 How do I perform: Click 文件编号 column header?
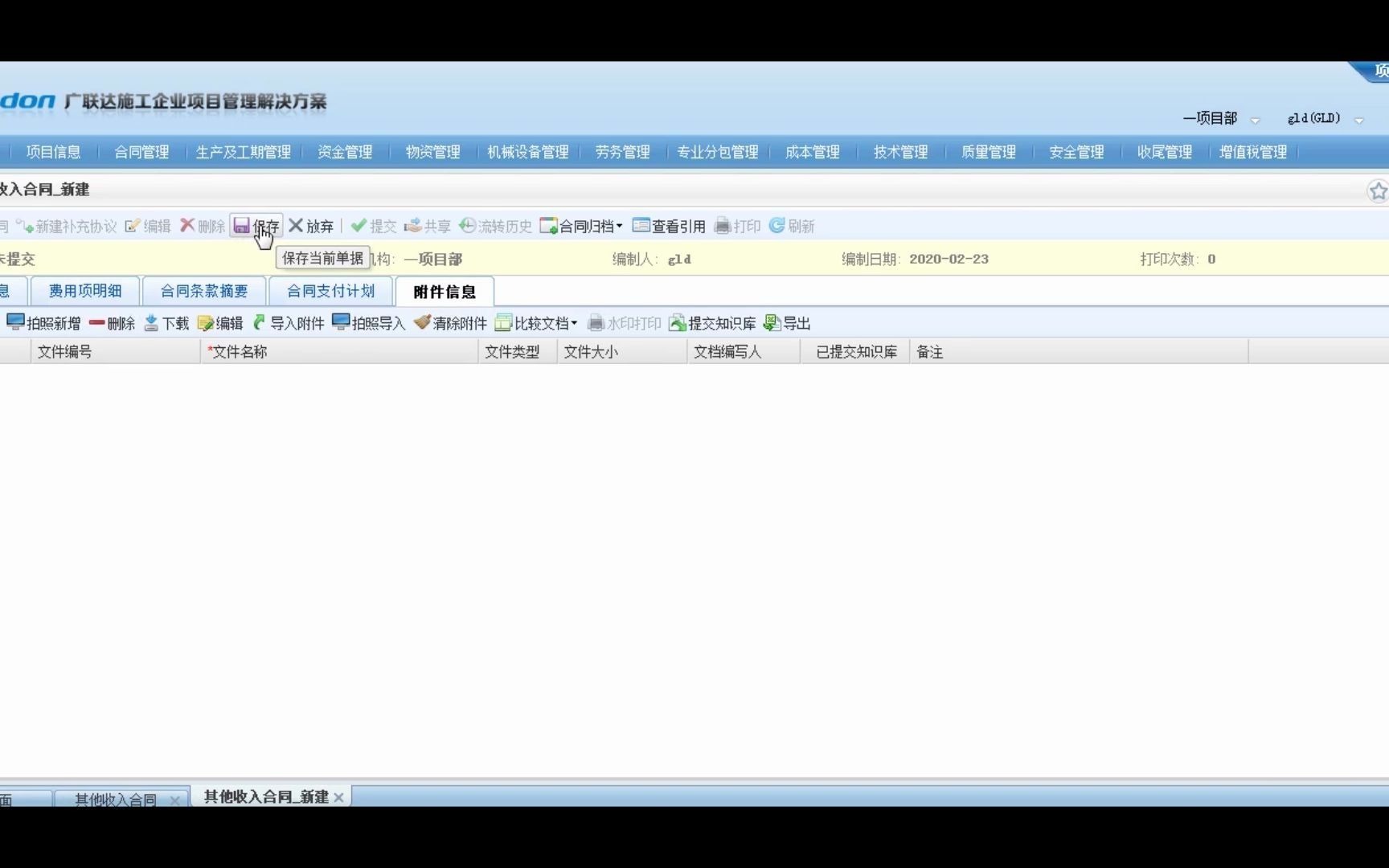tap(115, 352)
